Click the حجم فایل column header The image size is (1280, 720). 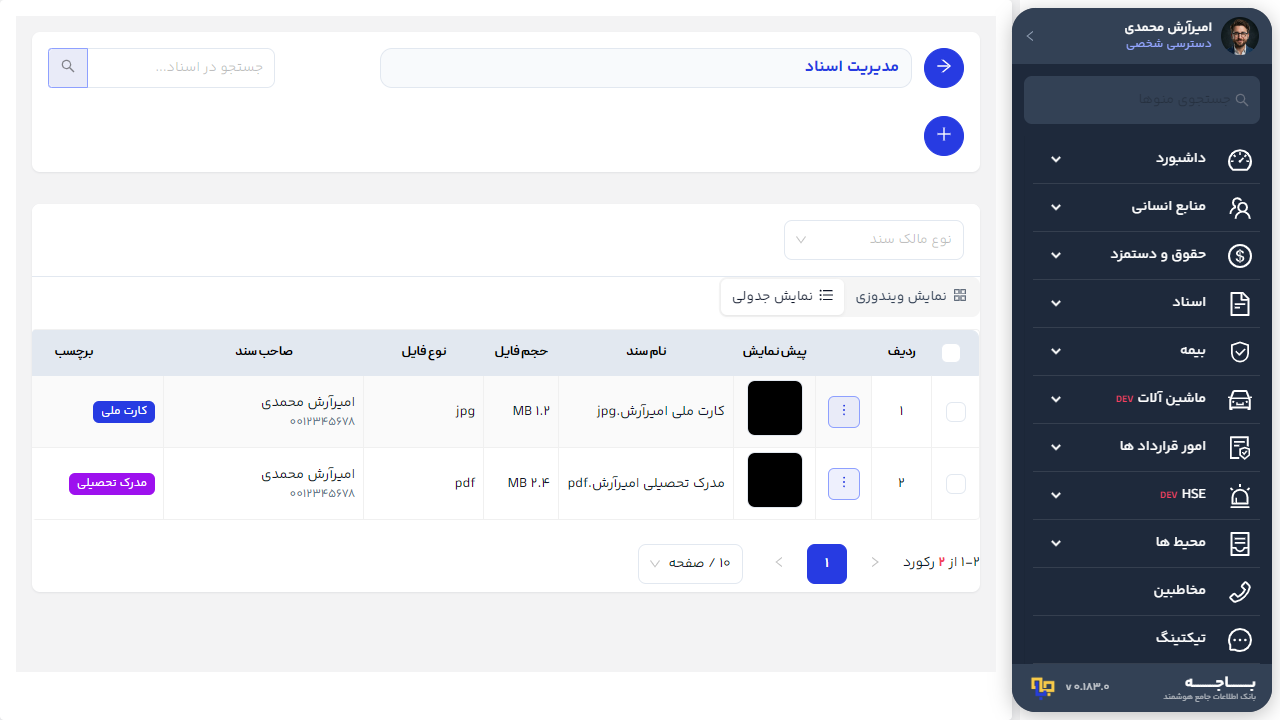(521, 352)
